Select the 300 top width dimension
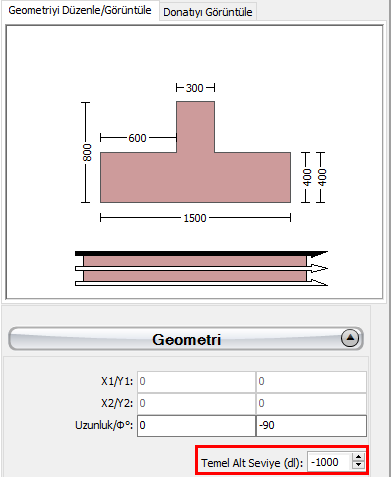The image size is (391, 477). (195, 88)
